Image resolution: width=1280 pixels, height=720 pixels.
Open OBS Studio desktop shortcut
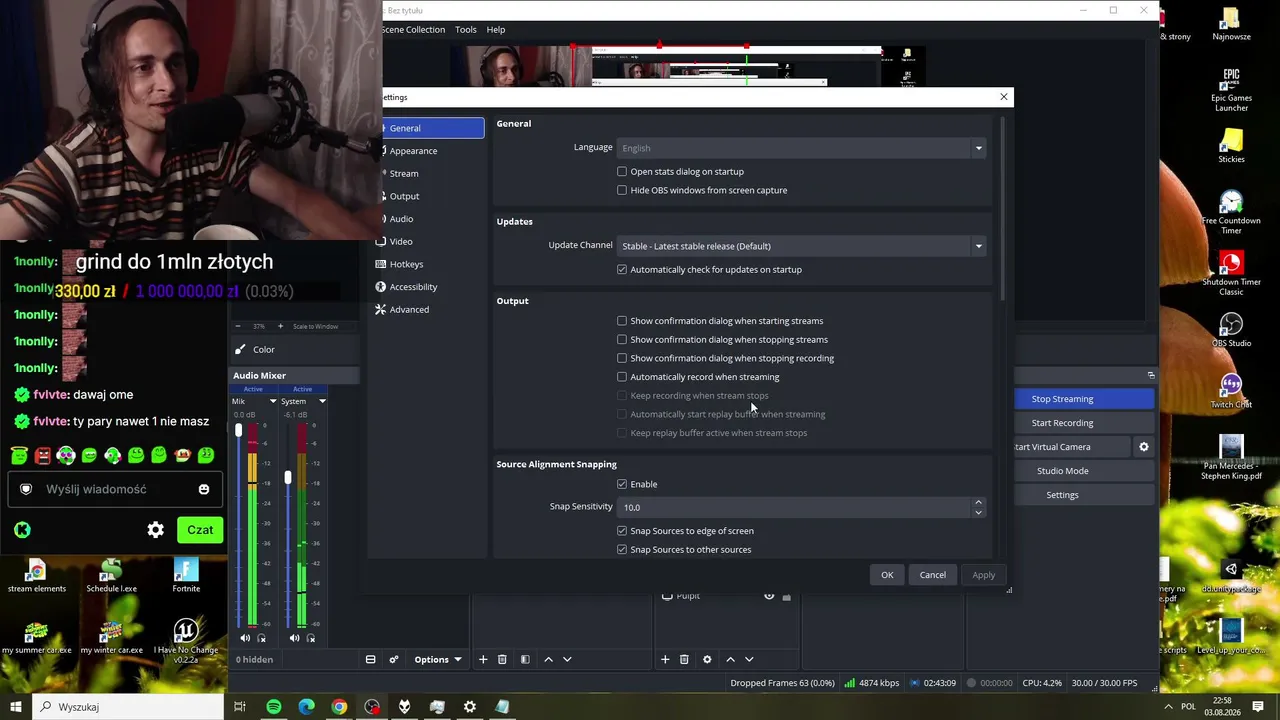click(x=1231, y=331)
